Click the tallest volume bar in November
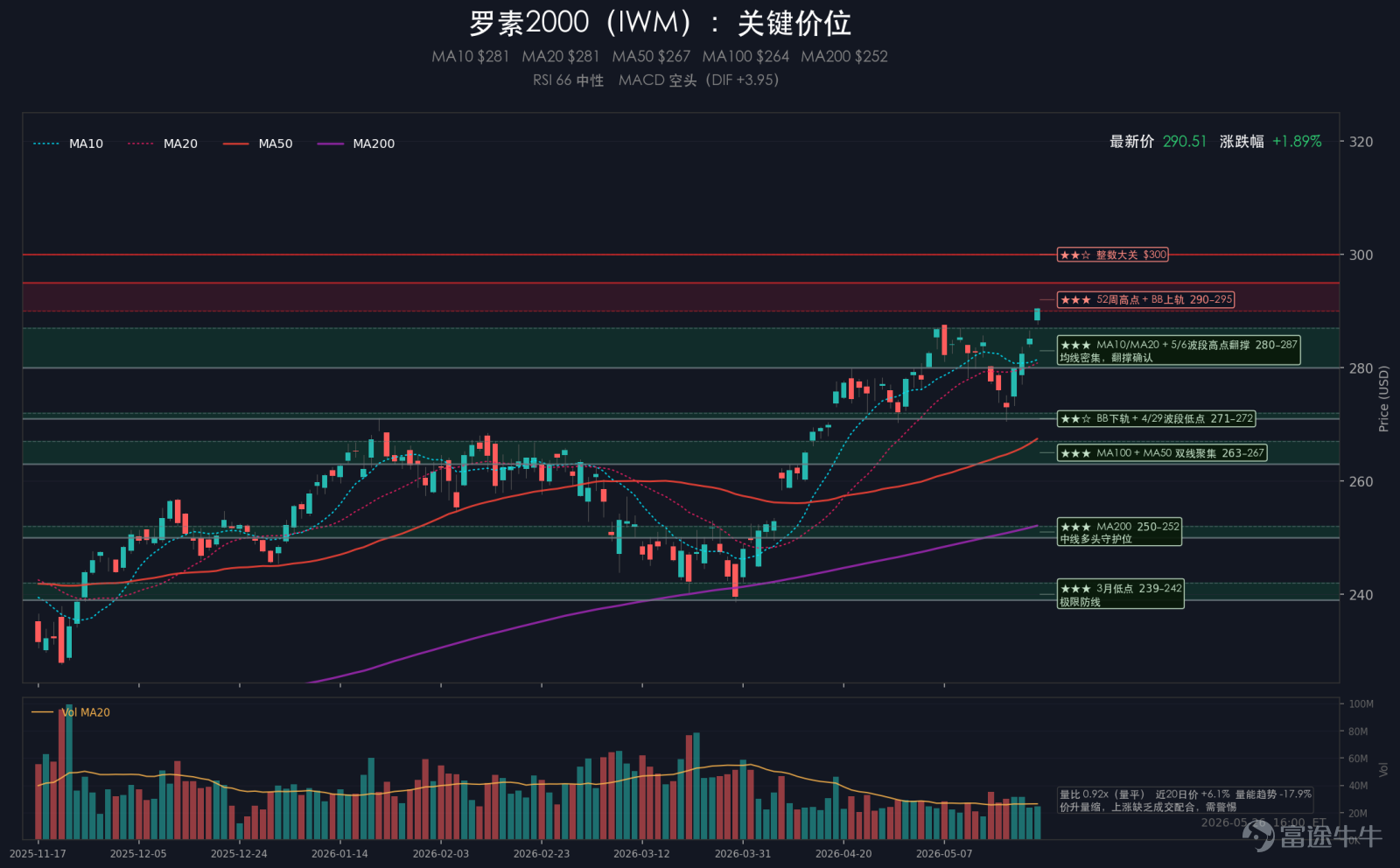 pos(69,772)
